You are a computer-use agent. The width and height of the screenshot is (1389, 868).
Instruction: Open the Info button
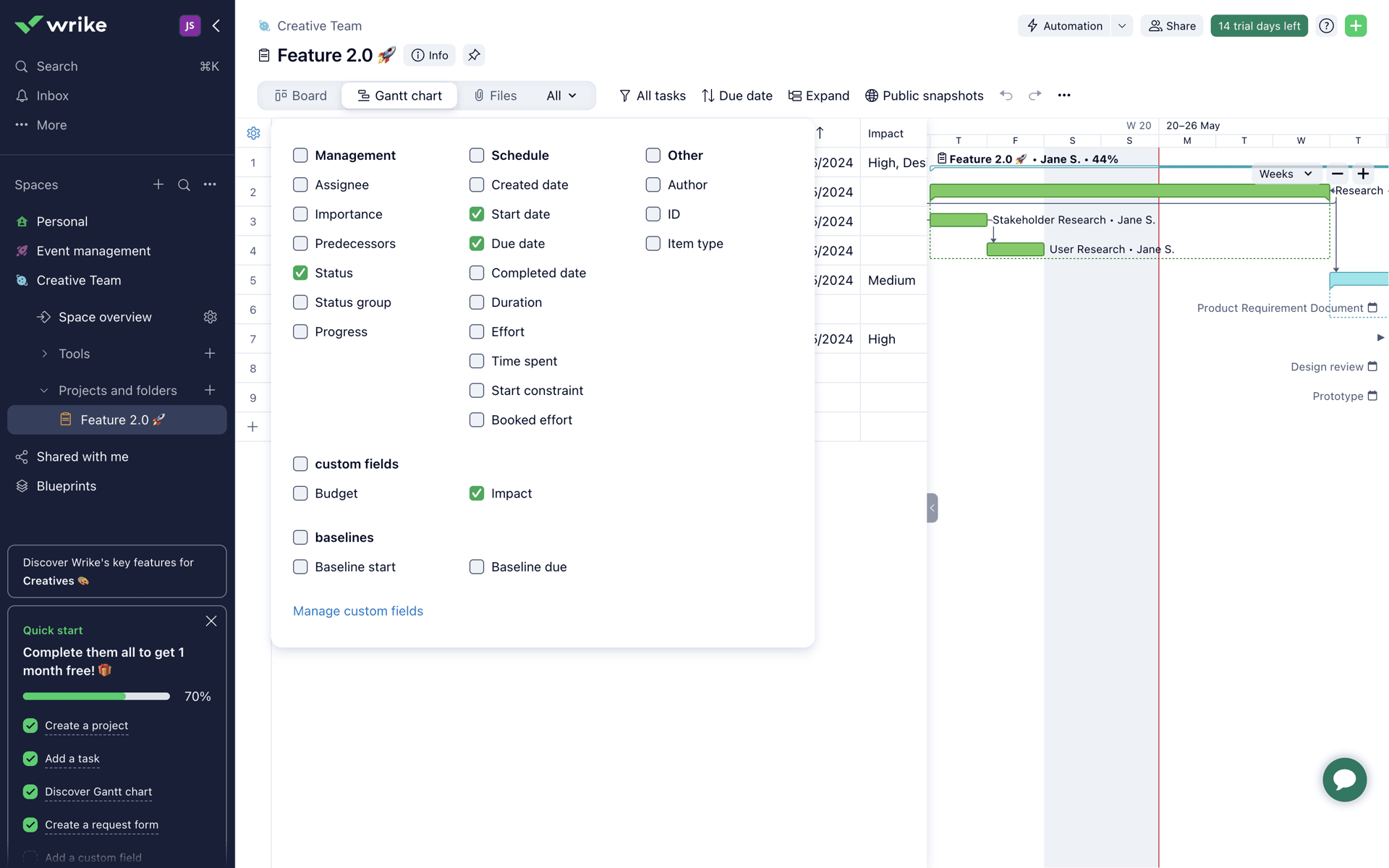pos(430,55)
